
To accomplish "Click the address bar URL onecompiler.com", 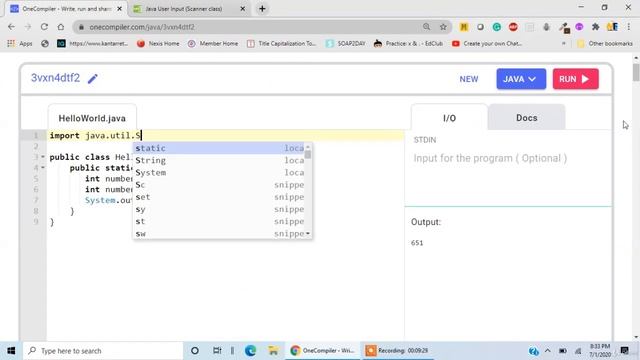I will click(142, 27).
